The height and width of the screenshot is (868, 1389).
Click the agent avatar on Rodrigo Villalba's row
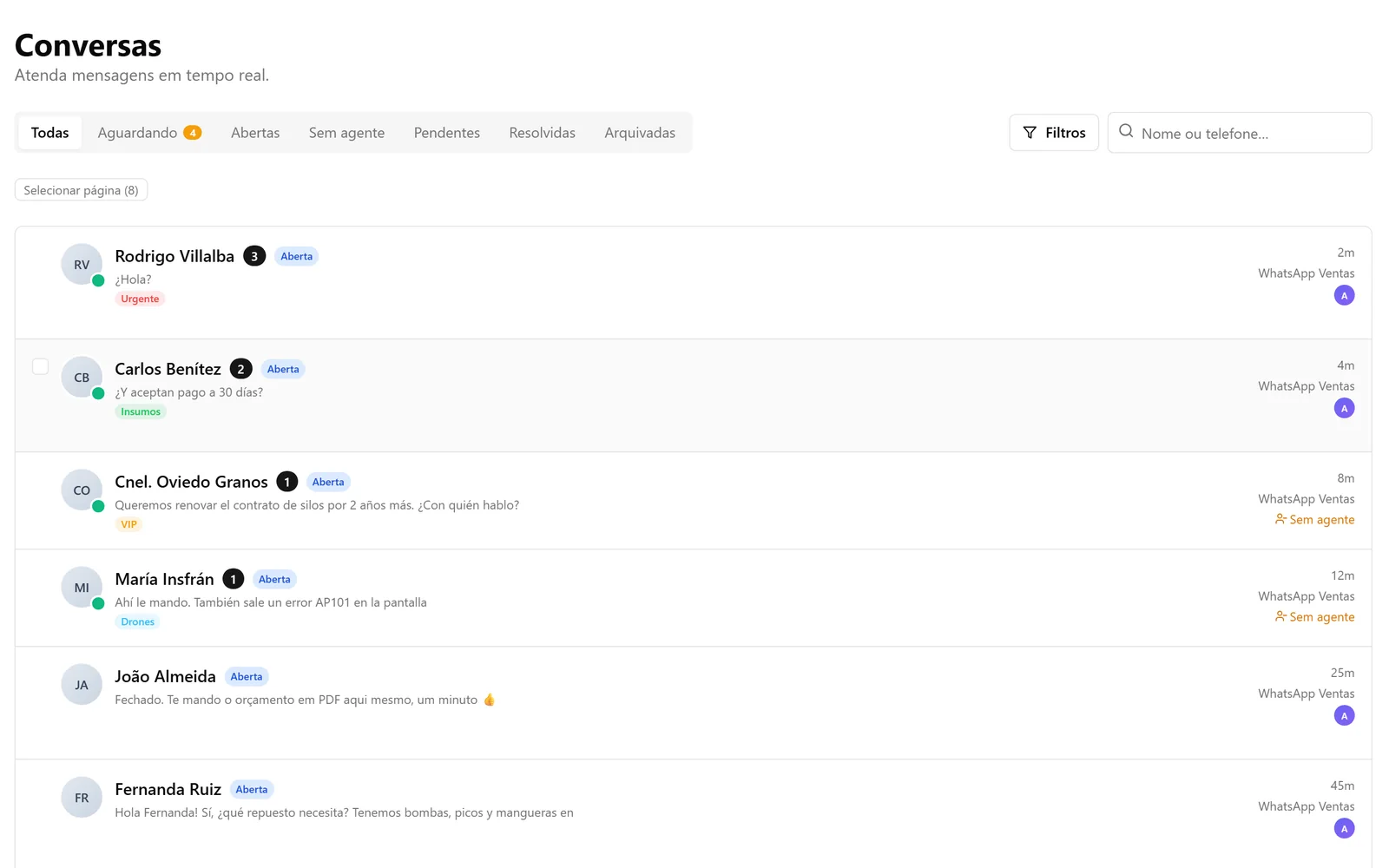pyautogui.click(x=1344, y=296)
